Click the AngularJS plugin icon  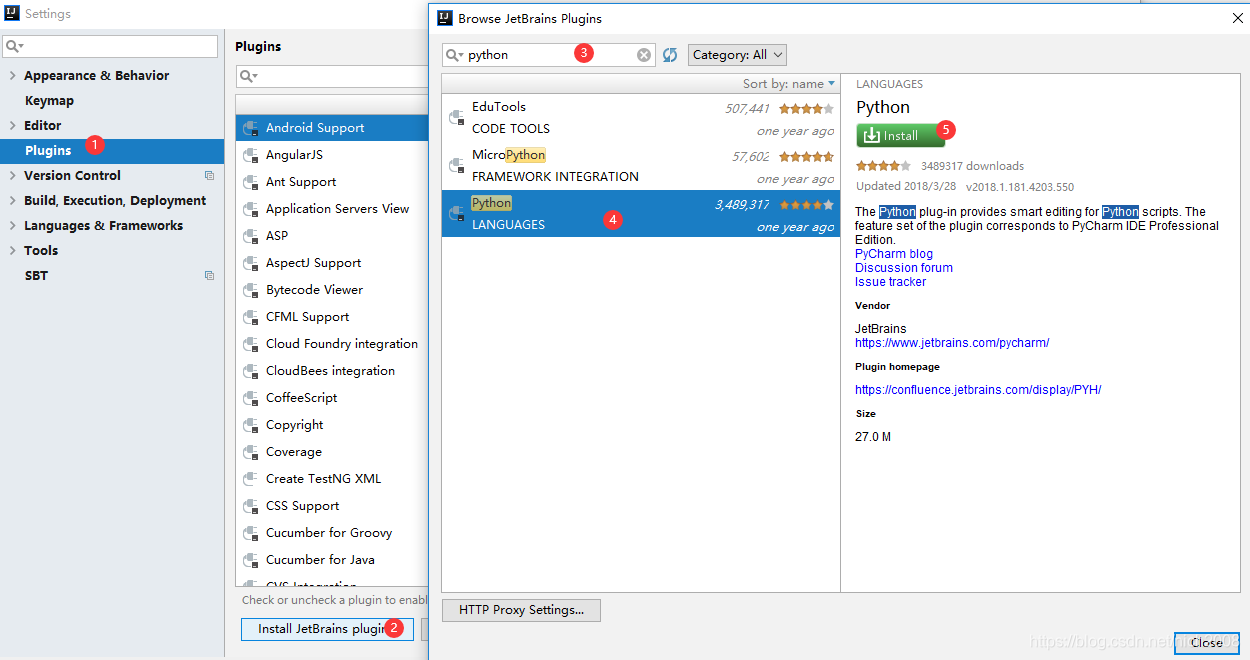[x=251, y=155]
